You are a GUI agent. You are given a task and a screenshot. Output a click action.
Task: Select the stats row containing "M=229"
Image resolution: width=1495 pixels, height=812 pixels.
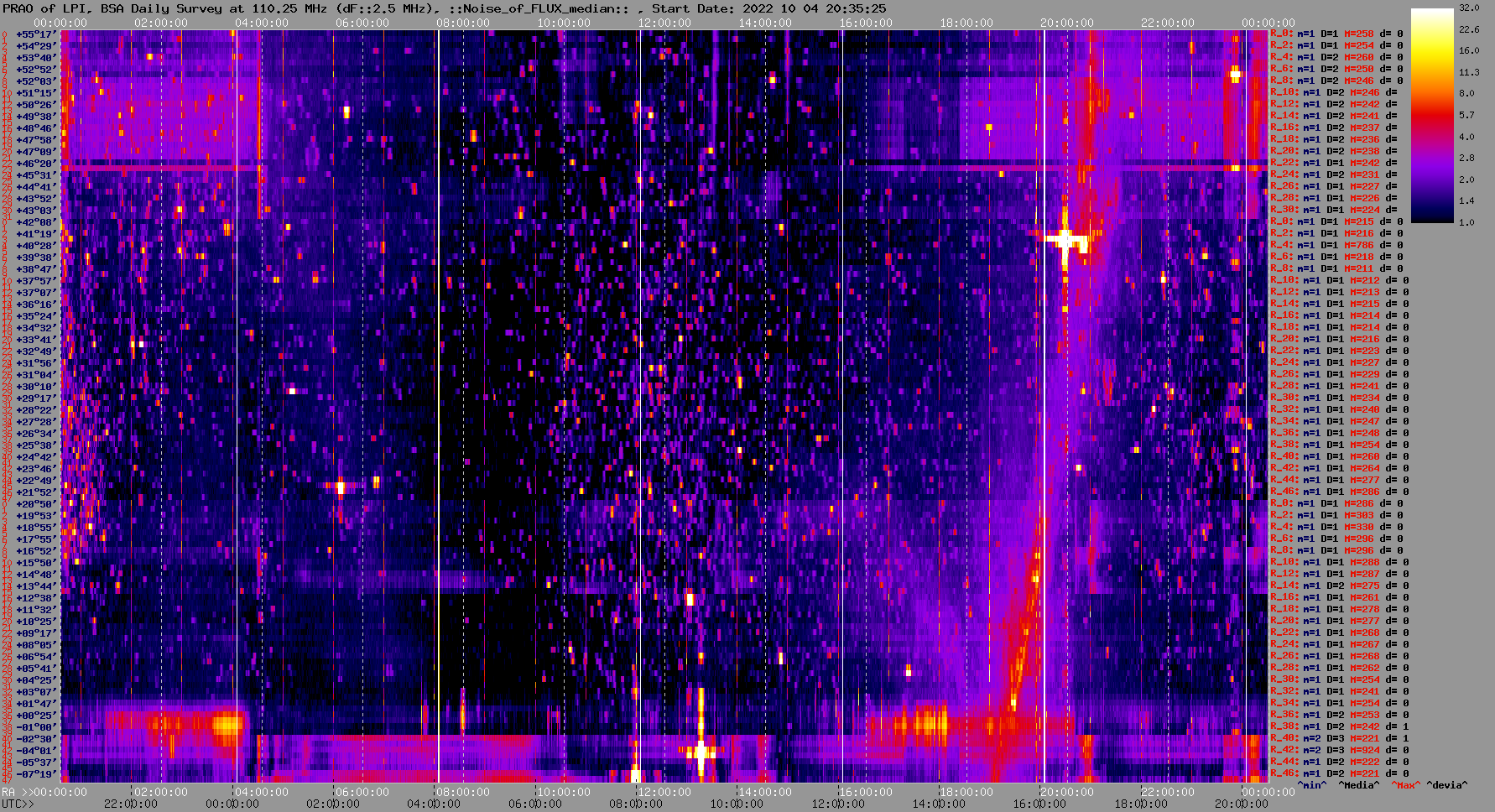pyautogui.click(x=1339, y=375)
